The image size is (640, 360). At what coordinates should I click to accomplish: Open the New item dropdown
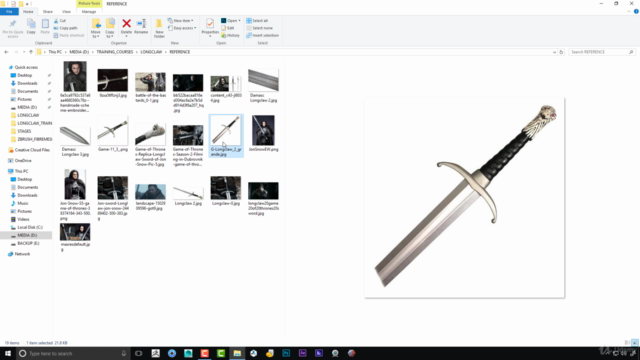(x=180, y=21)
